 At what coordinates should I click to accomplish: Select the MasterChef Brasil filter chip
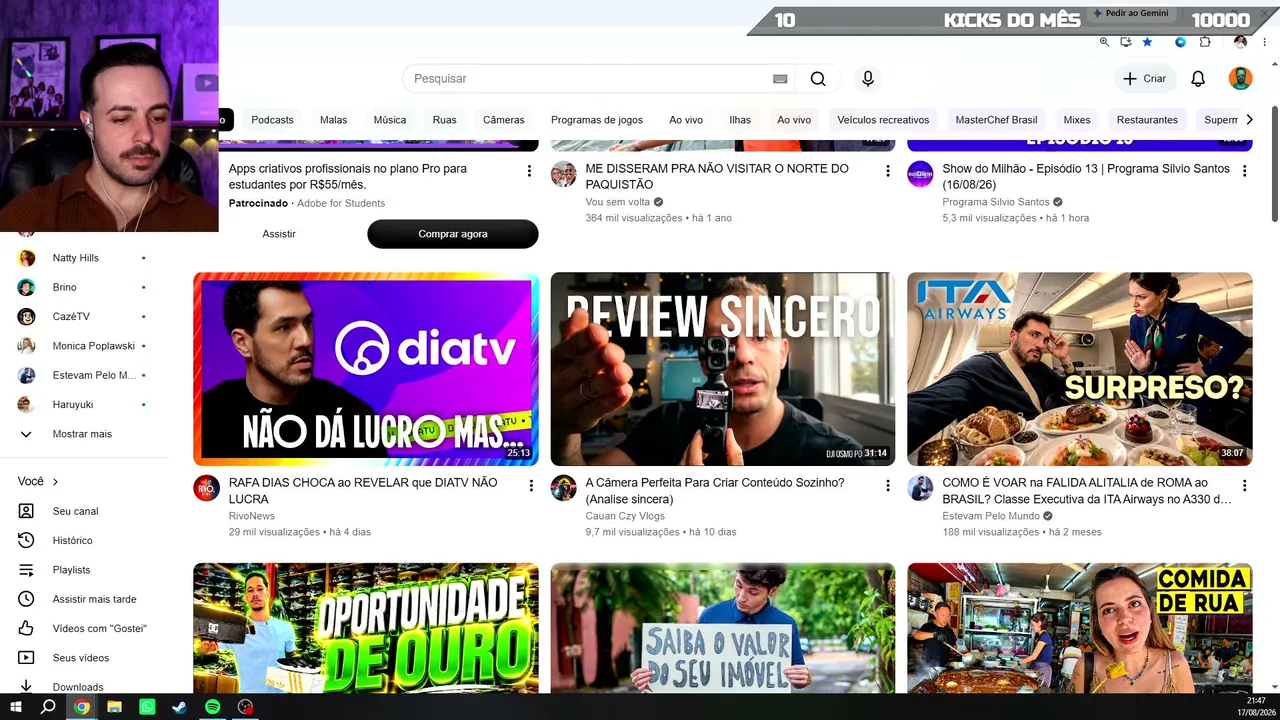coord(996,120)
